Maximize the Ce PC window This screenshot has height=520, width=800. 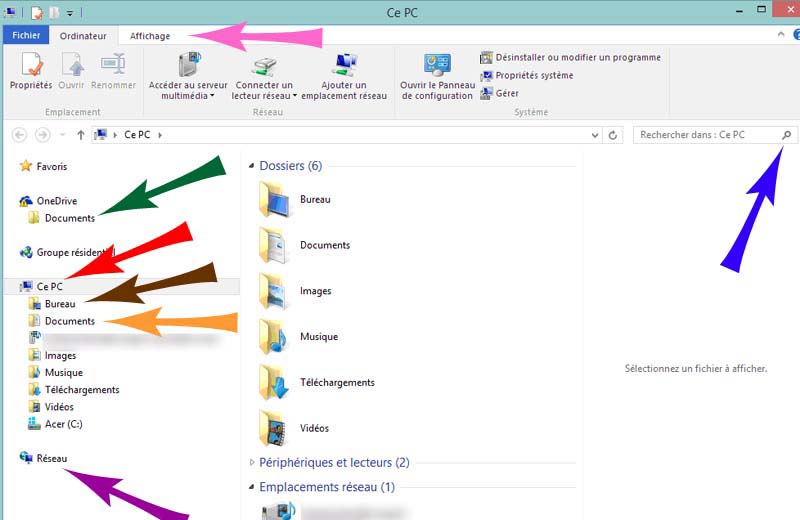coord(761,9)
